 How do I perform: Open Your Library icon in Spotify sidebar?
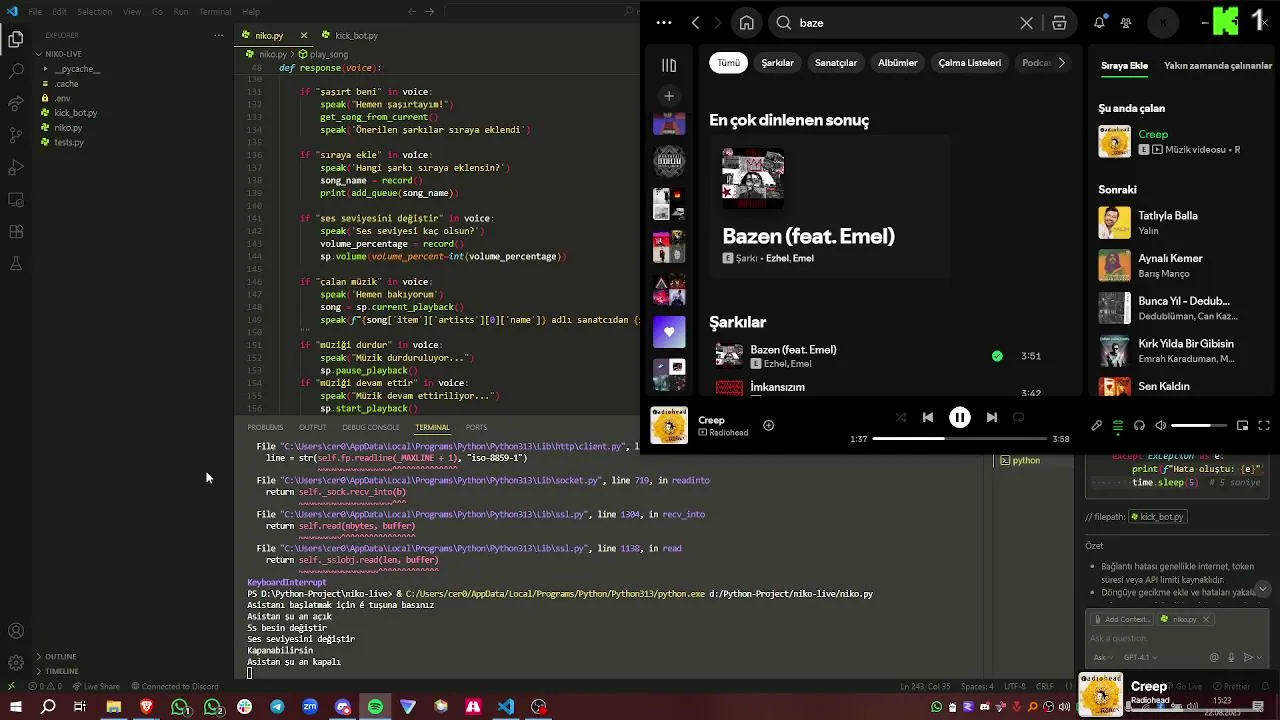click(x=669, y=65)
